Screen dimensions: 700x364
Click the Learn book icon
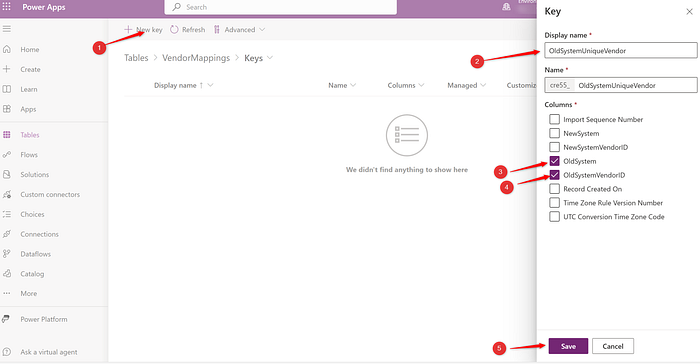(x=7, y=89)
